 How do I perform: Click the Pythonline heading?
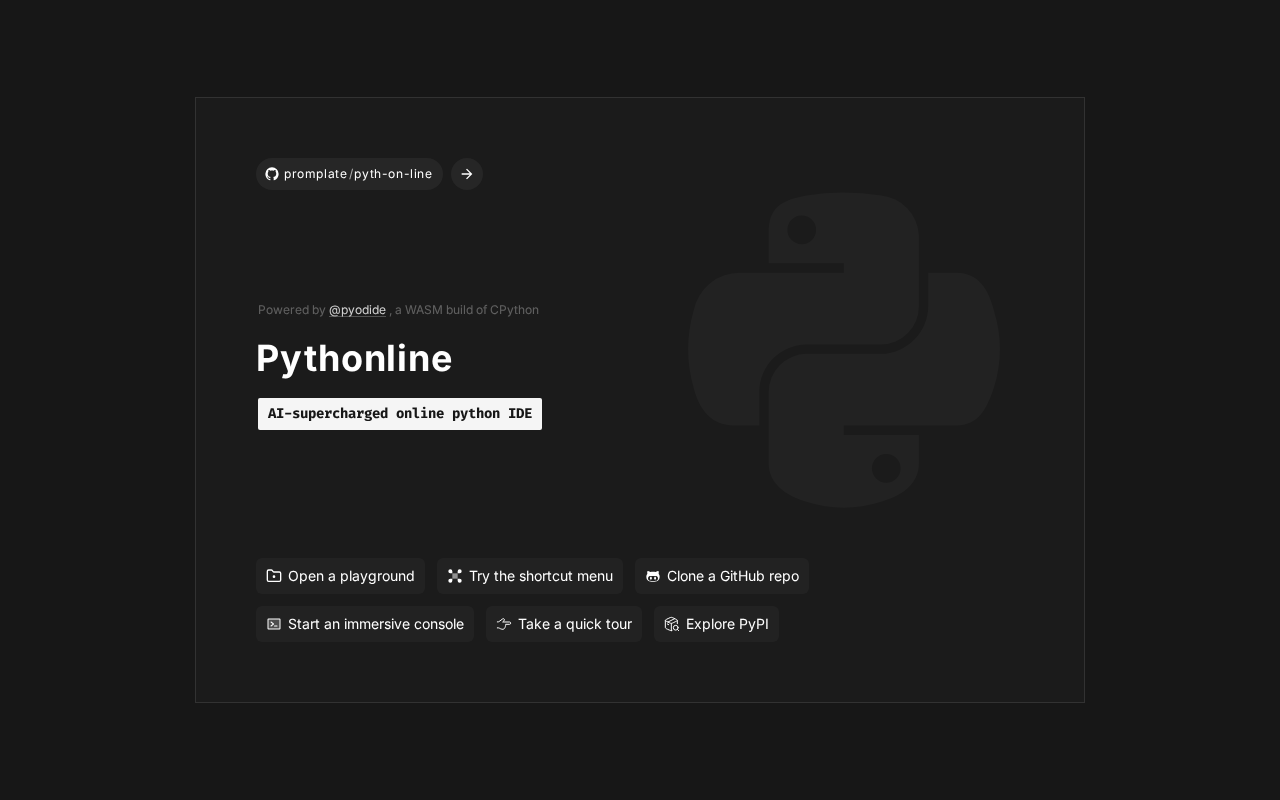[354, 358]
